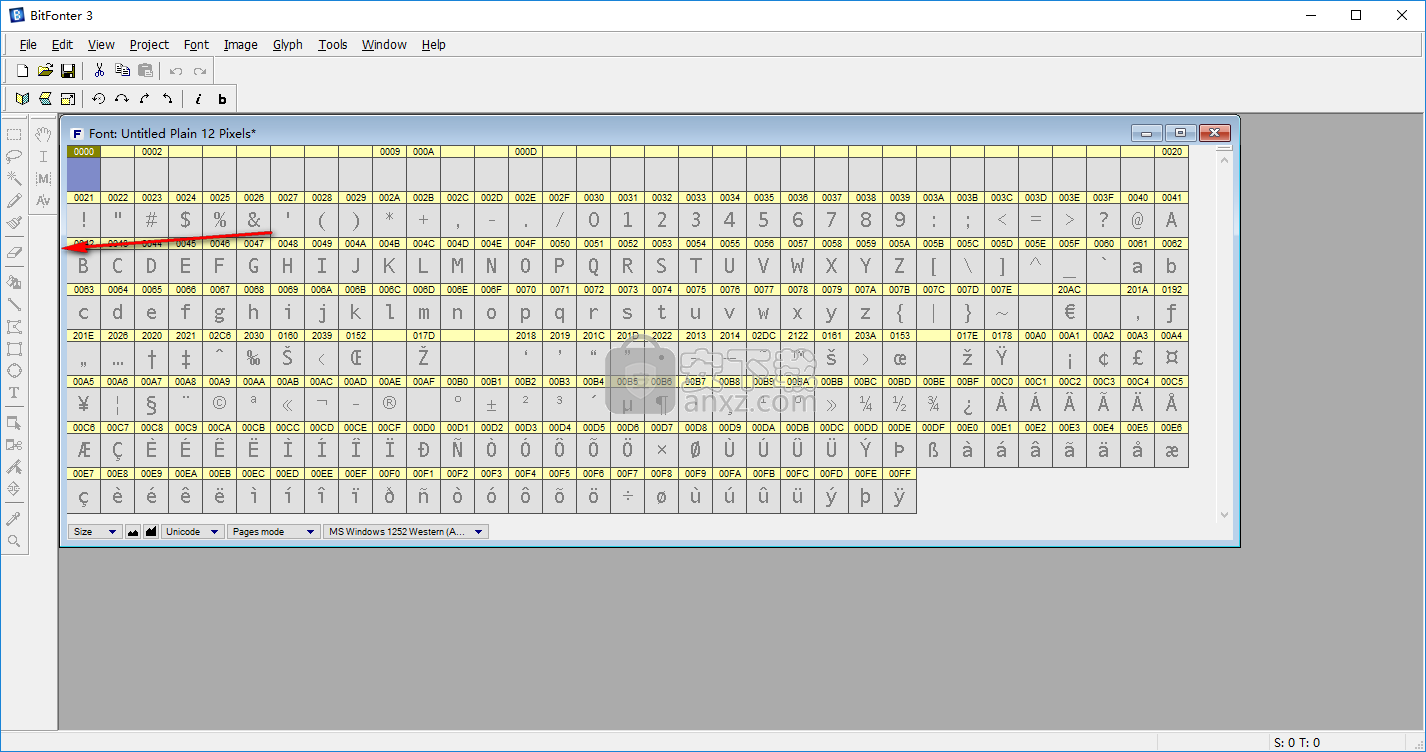Select the Pencil tool
The image size is (1426, 752).
tap(14, 201)
